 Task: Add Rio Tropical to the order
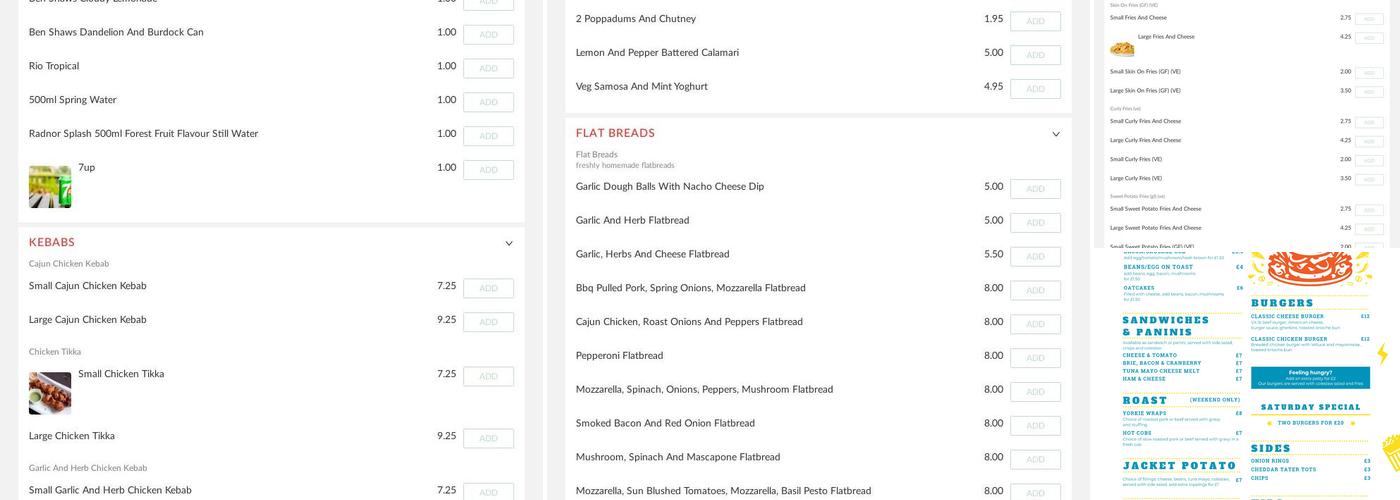point(488,69)
